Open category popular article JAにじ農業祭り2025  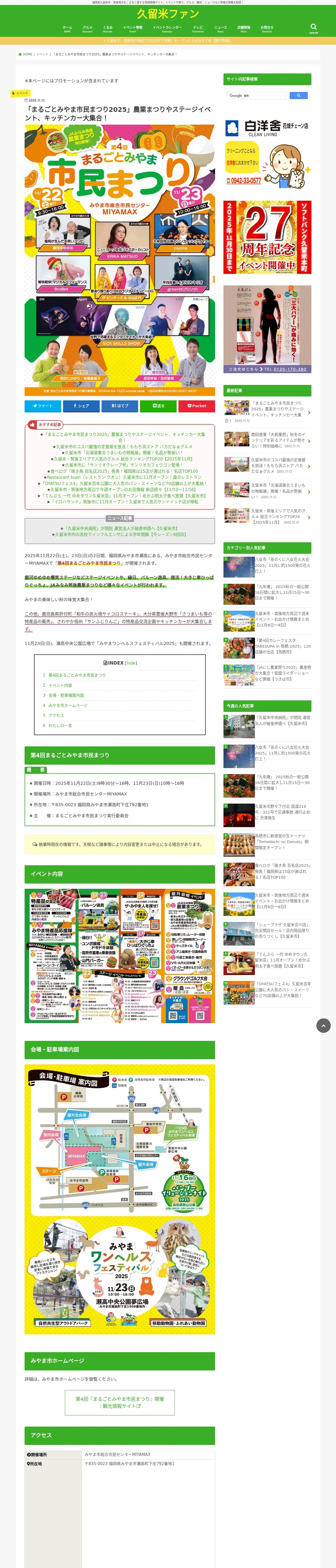coord(267,675)
